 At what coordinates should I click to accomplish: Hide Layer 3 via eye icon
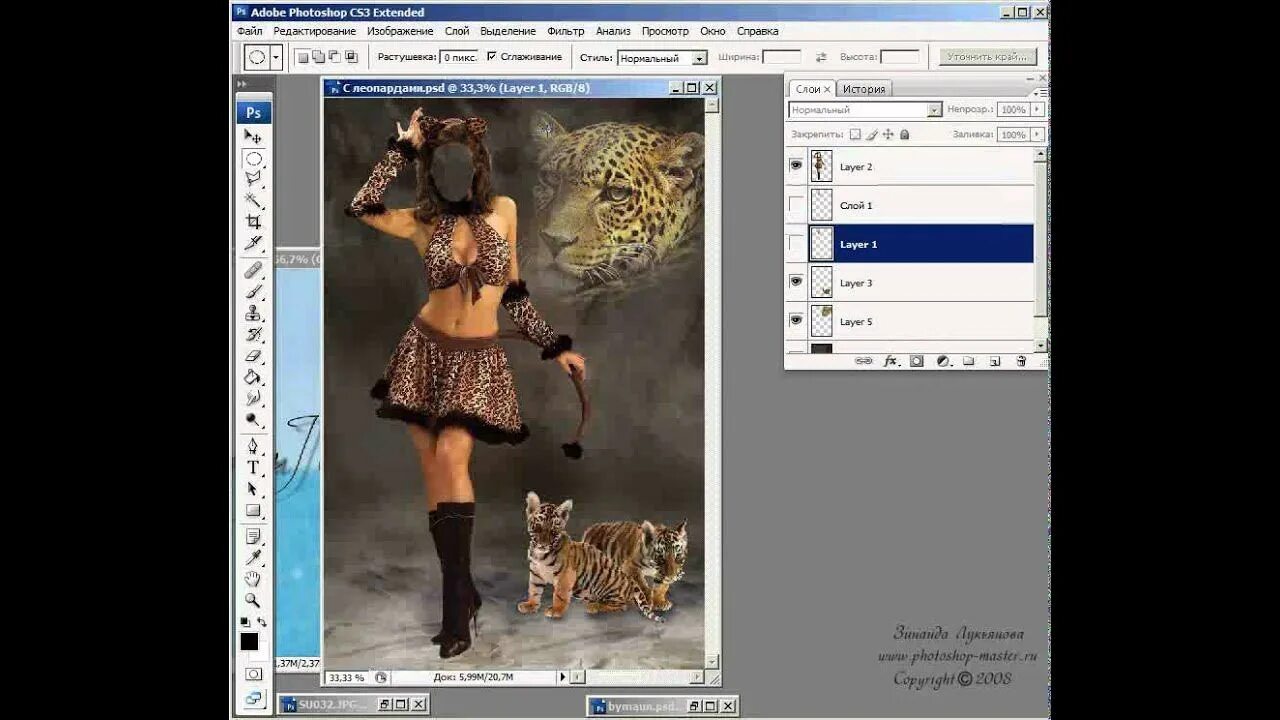tap(796, 283)
